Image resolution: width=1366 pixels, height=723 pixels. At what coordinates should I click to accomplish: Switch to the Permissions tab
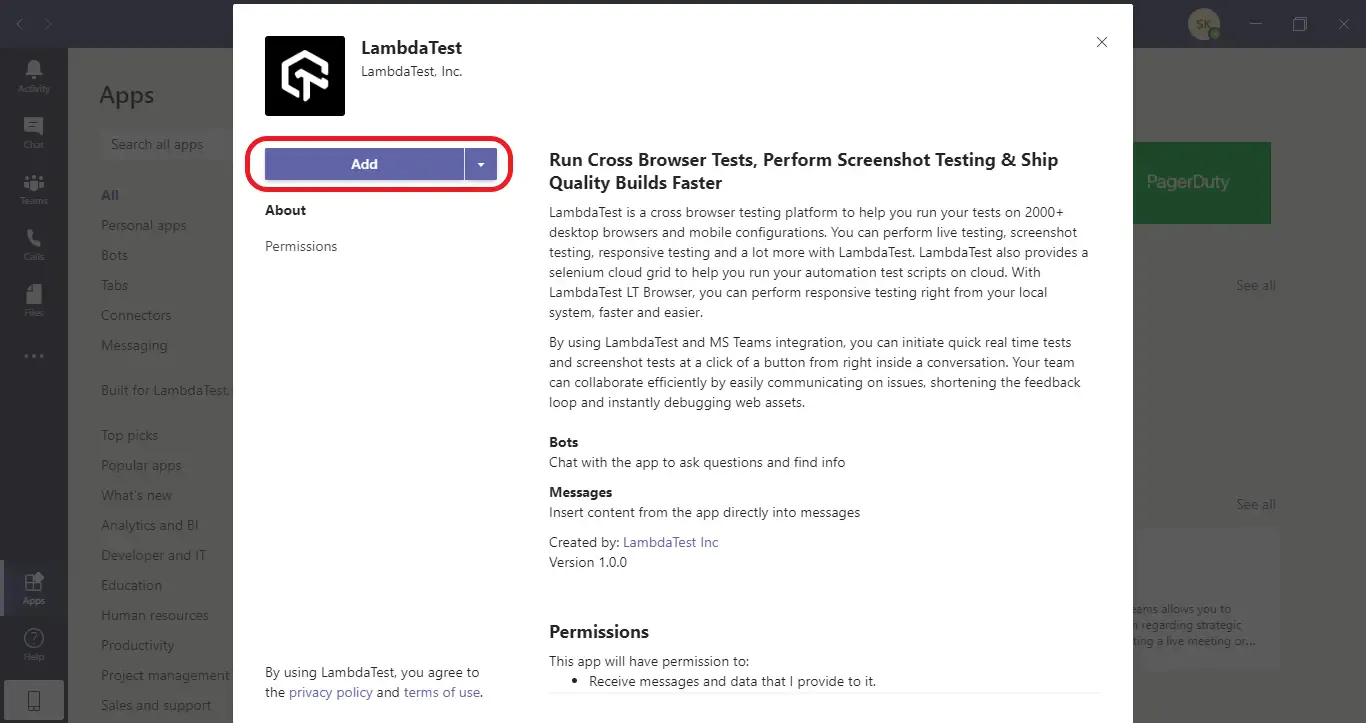(300, 246)
